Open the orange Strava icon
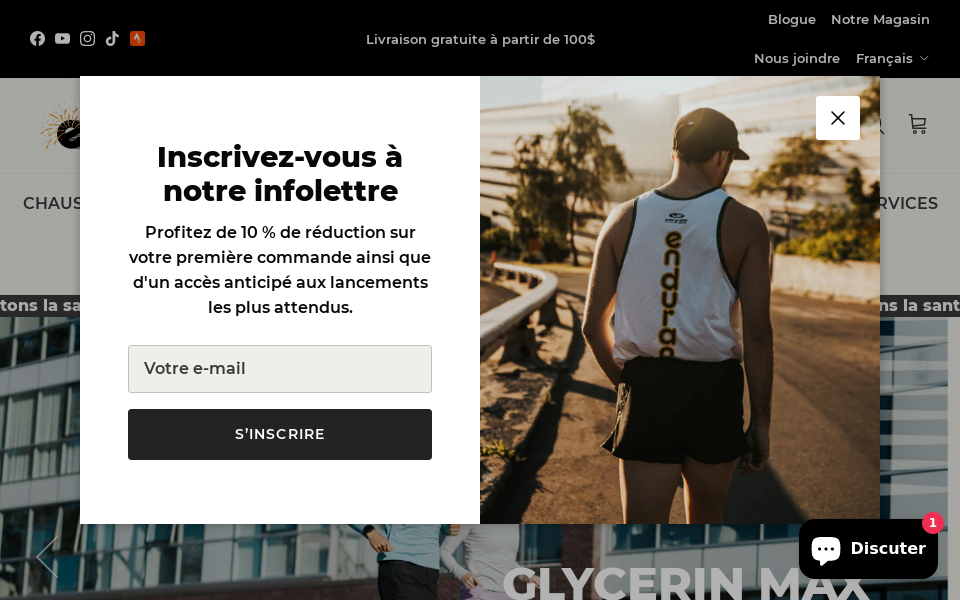The width and height of the screenshot is (960, 600). [137, 39]
